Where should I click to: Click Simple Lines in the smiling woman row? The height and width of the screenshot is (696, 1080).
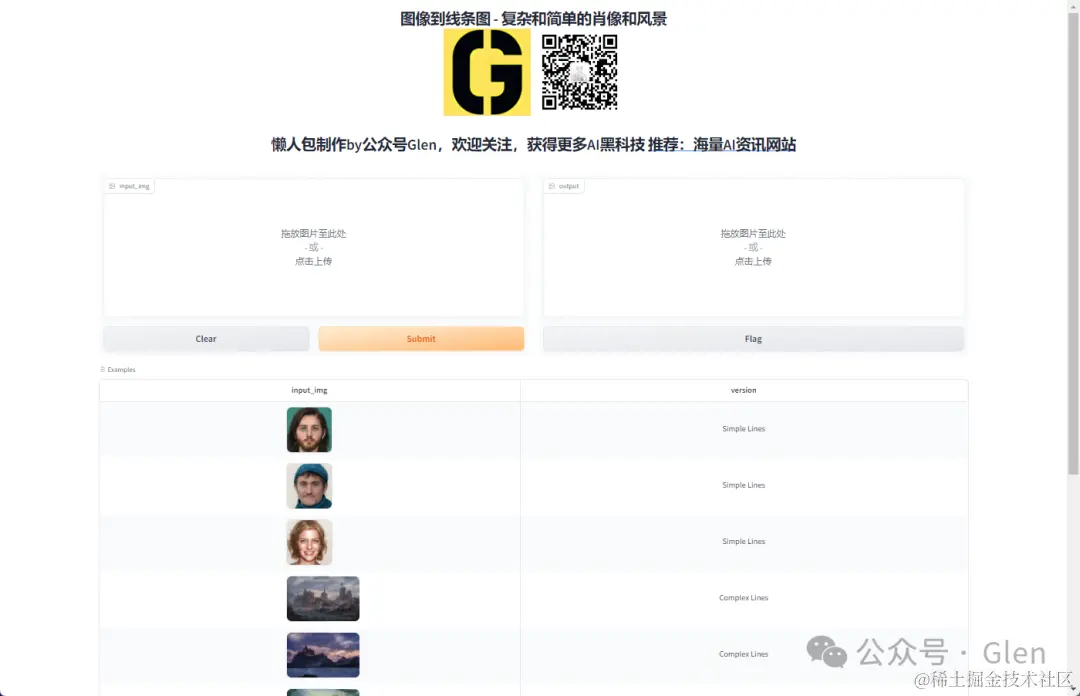click(743, 541)
